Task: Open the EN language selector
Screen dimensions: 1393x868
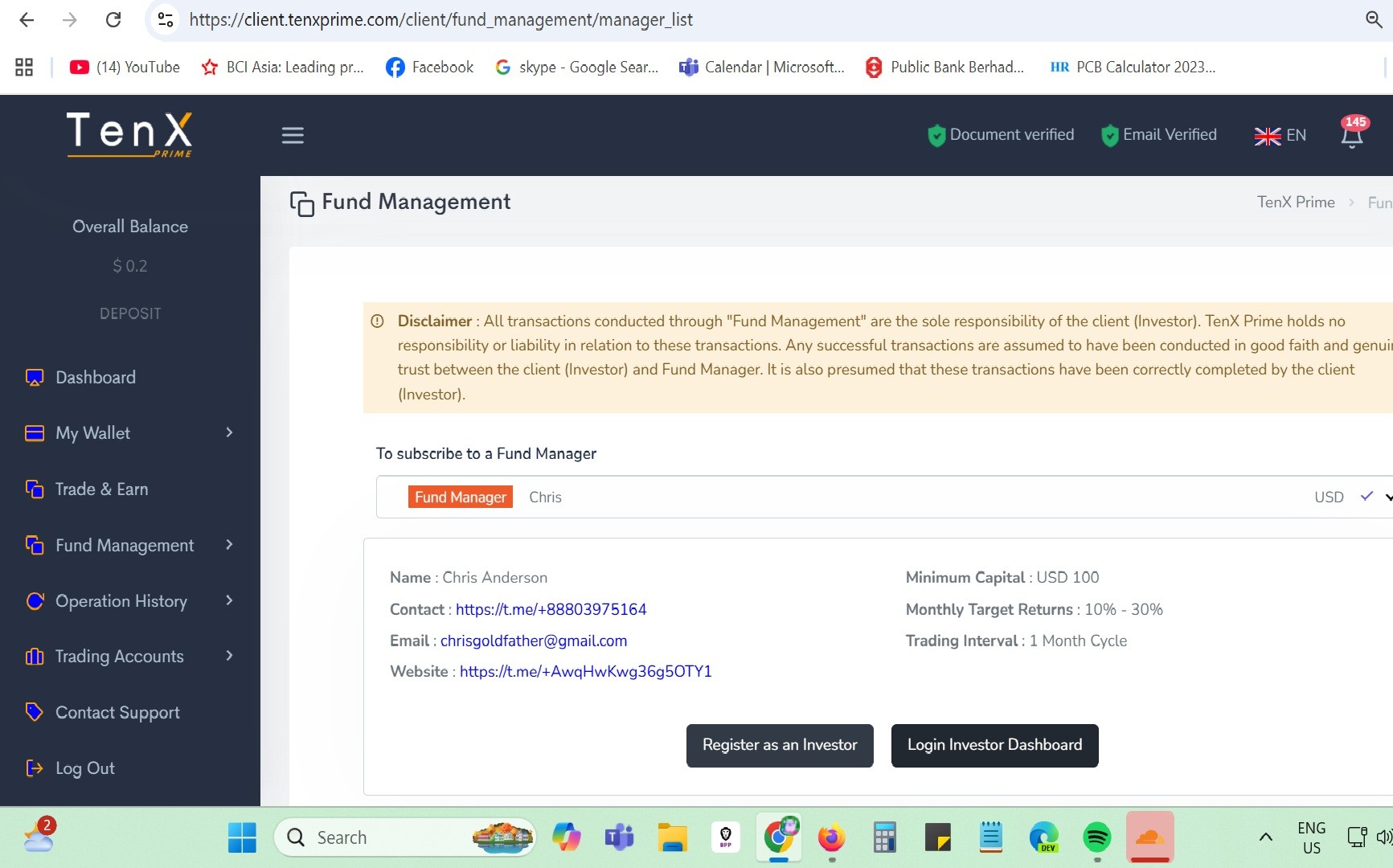Action: pos(1280,136)
